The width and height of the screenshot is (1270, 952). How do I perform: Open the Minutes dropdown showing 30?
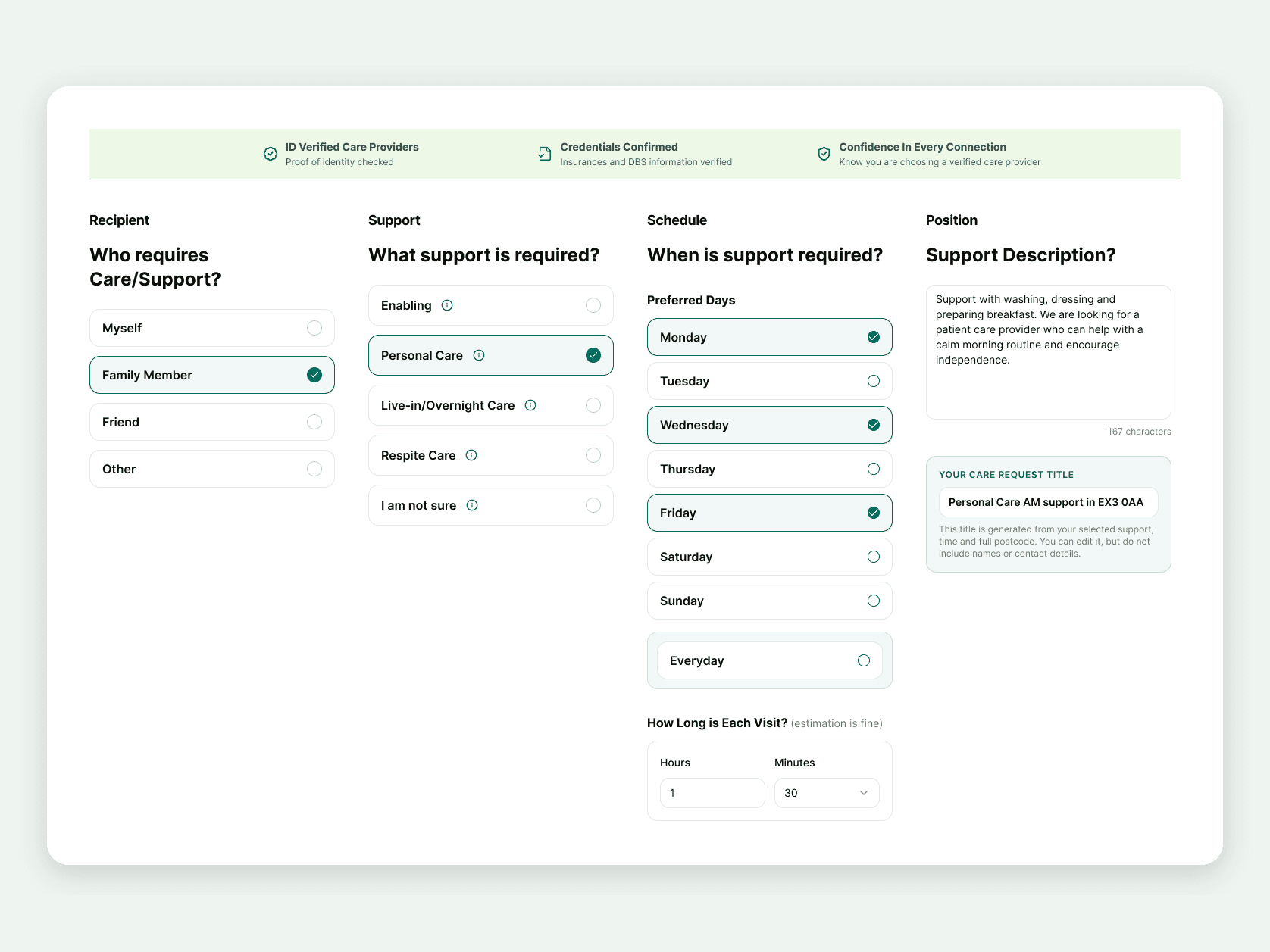point(827,793)
